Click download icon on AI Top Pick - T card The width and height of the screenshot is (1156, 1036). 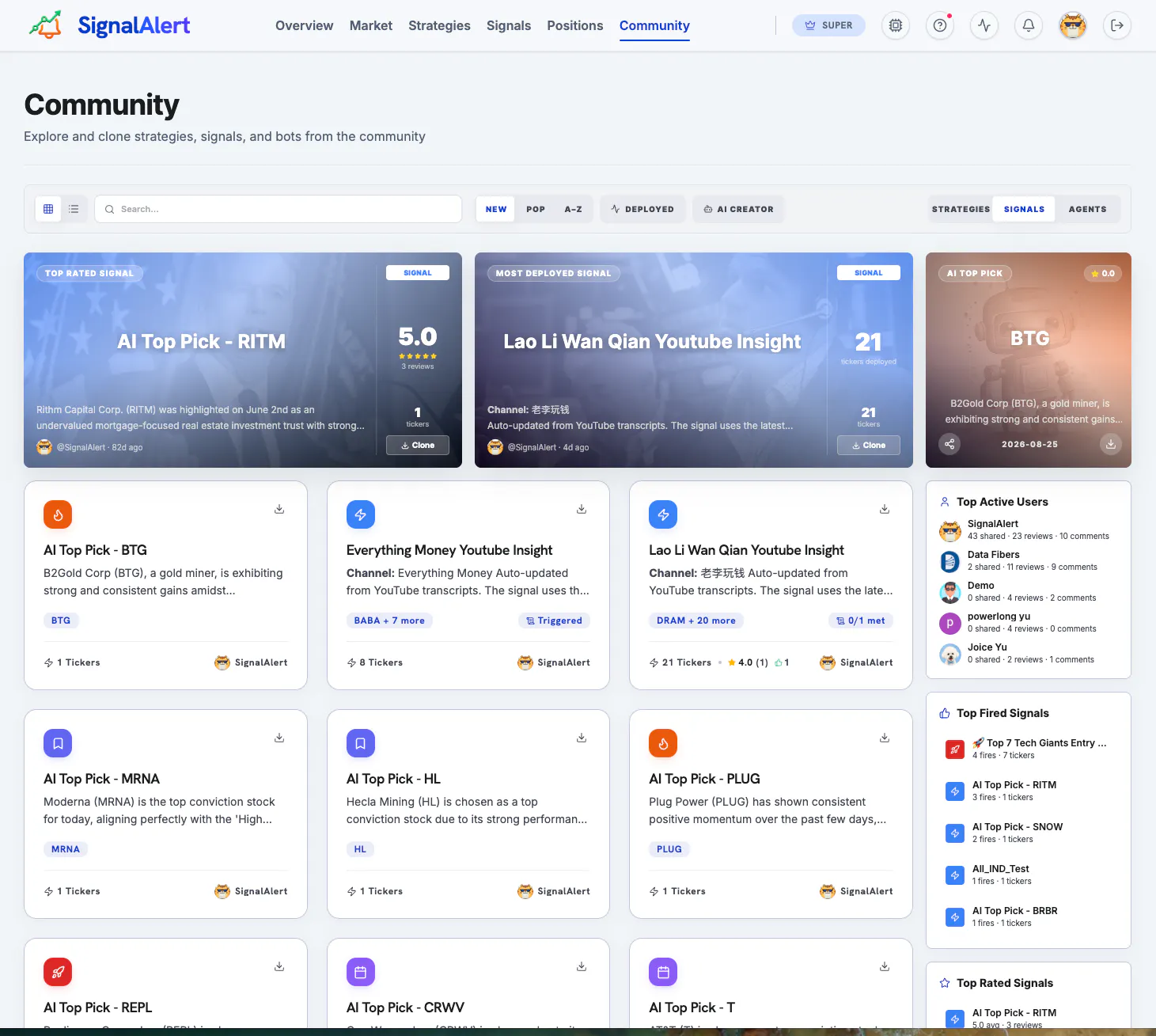pyautogui.click(x=885, y=966)
